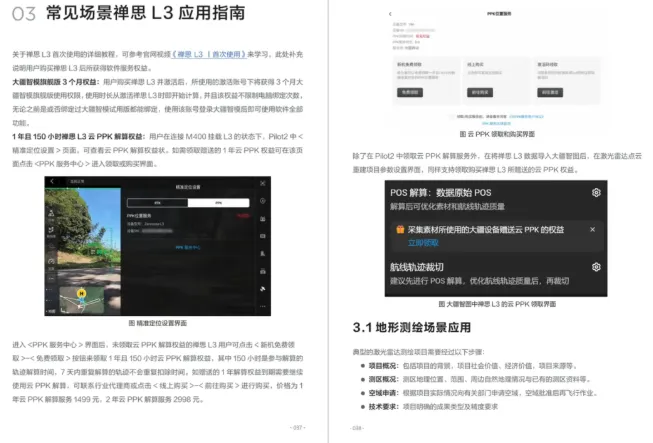Click the button in the 激活码领取 card
Image resolution: width=653 pixels, height=443 pixels.
[550, 92]
